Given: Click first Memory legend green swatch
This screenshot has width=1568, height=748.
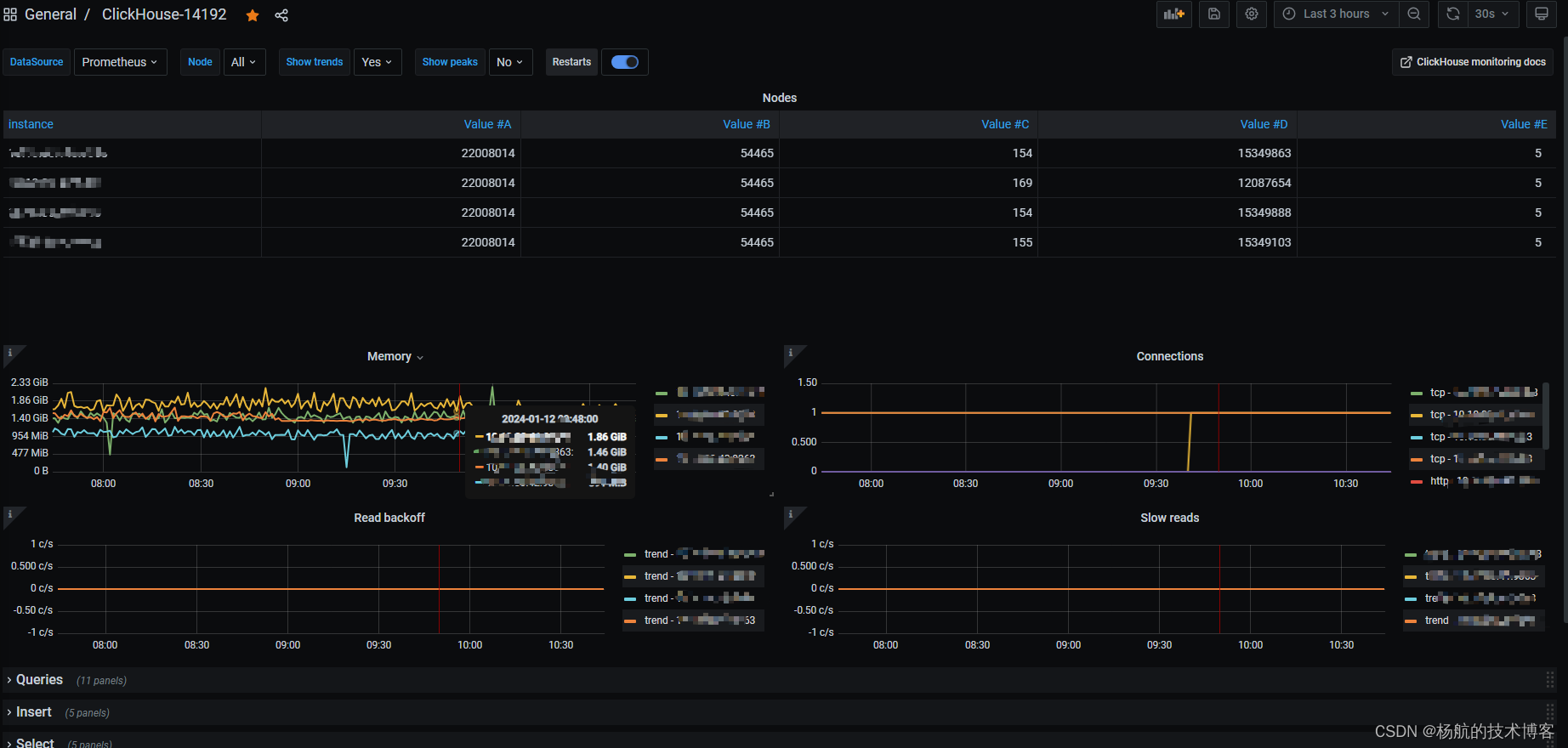Looking at the screenshot, I should point(662,393).
